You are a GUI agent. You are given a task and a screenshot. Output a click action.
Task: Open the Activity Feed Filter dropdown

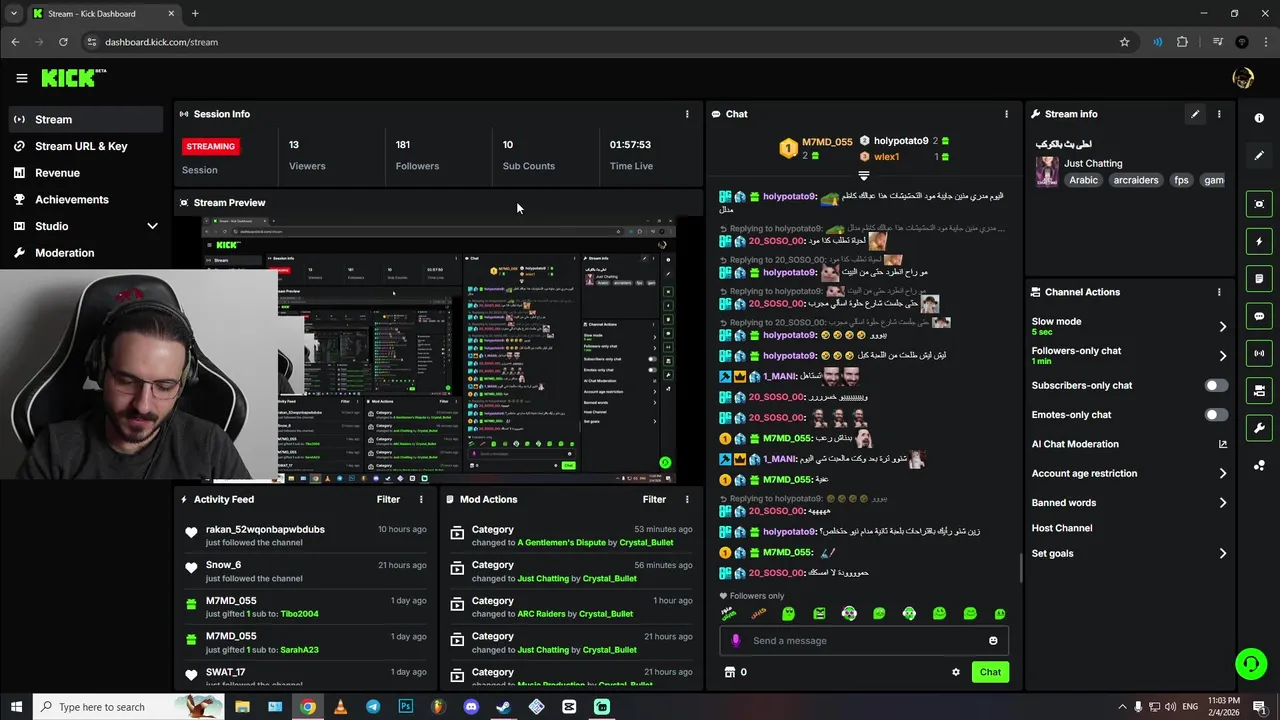(x=388, y=499)
